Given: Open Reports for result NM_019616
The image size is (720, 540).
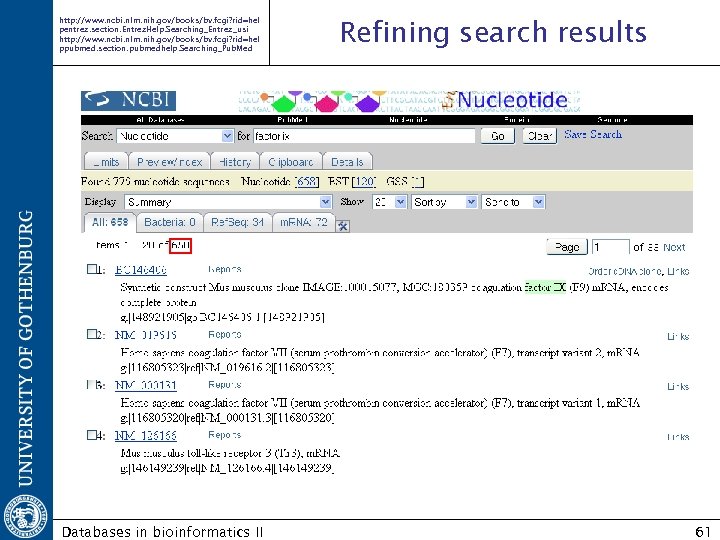Looking at the screenshot, I should [225, 335].
